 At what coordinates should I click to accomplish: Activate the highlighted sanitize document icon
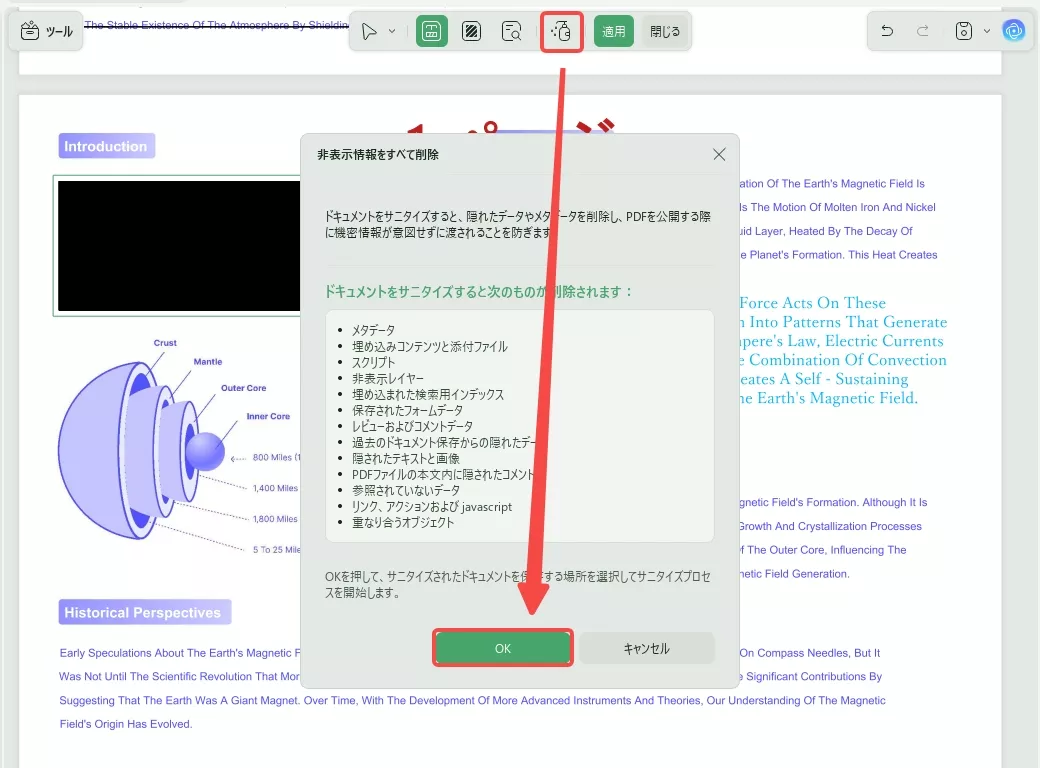(561, 31)
